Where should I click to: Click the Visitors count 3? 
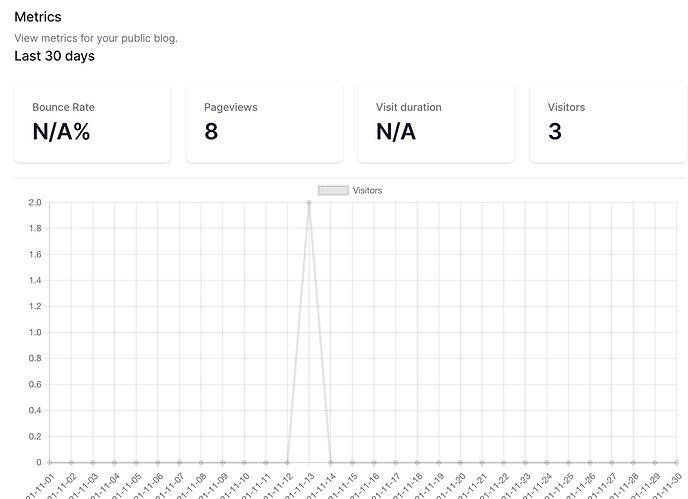coord(555,131)
